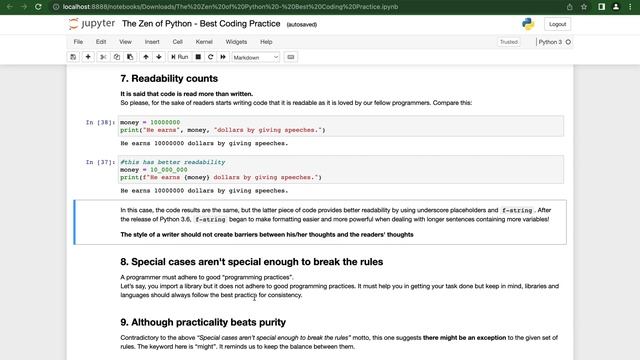Click inside code cell In [38]
The width and height of the screenshot is (640, 360).
[341, 126]
